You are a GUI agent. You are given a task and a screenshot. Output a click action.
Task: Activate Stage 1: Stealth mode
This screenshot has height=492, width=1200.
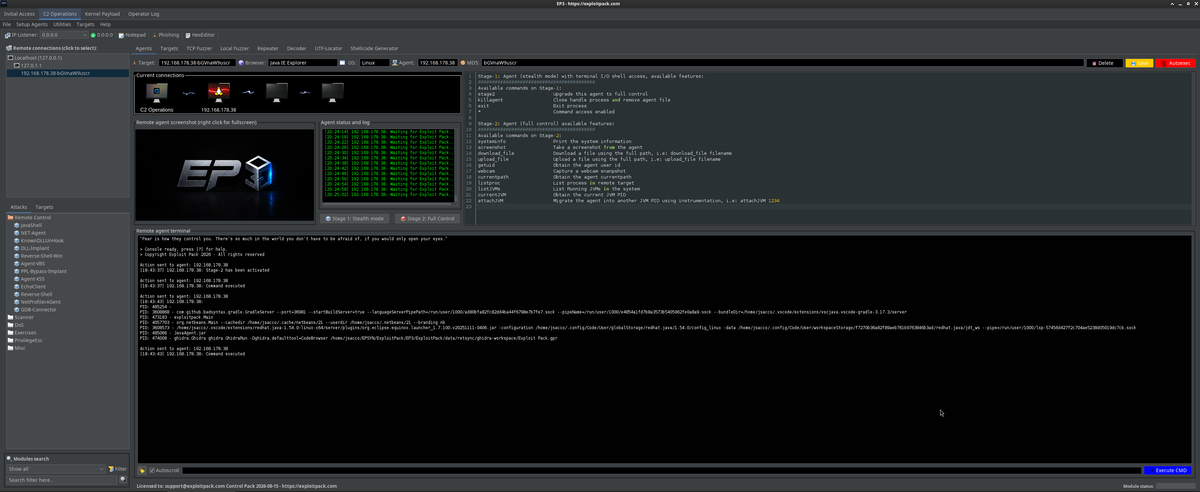click(355, 218)
